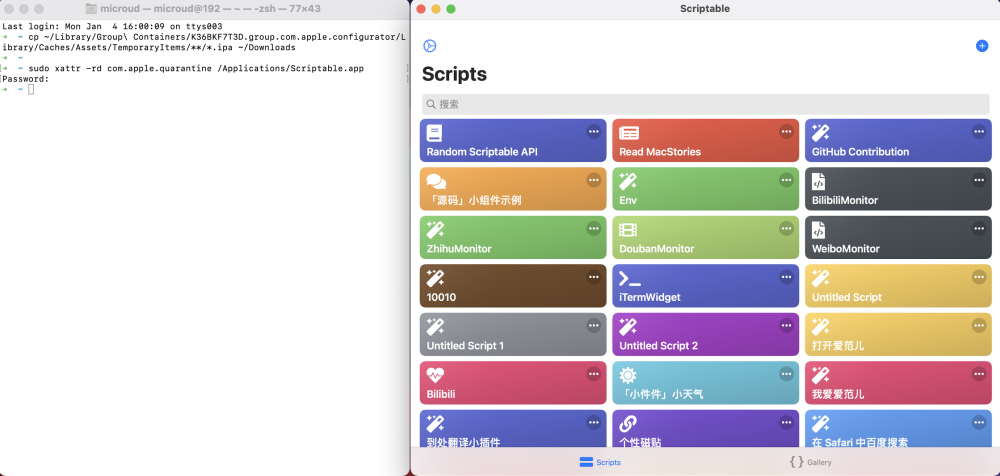Image resolution: width=1000 pixels, height=476 pixels.
Task: Click the chat bubbles icon on 「源码」小组件示例
Action: pyautogui.click(x=436, y=182)
